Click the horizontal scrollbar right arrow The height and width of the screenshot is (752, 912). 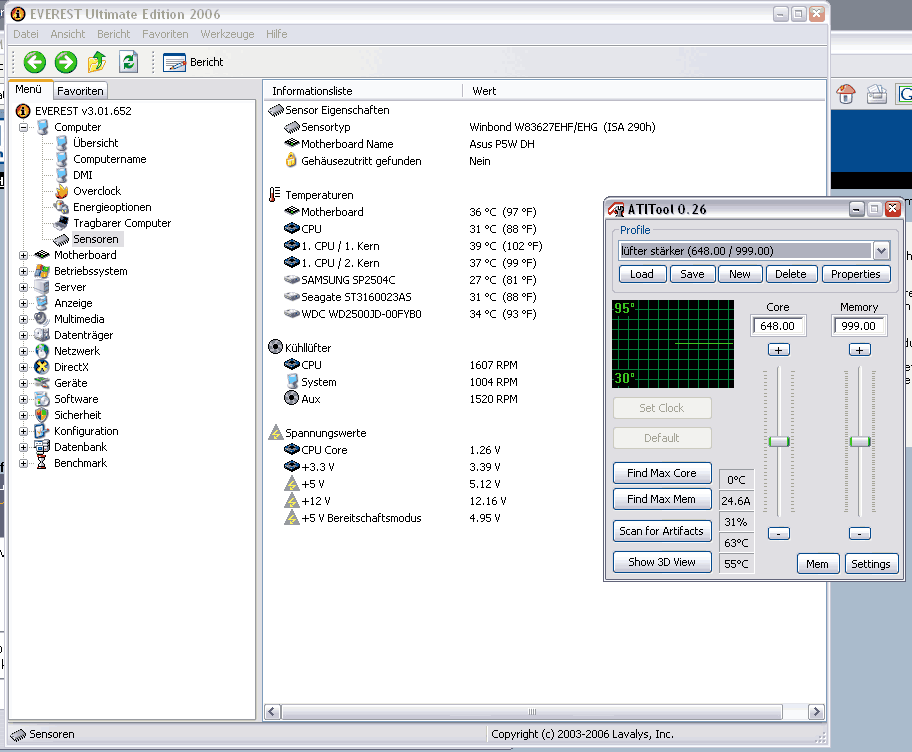pos(816,712)
